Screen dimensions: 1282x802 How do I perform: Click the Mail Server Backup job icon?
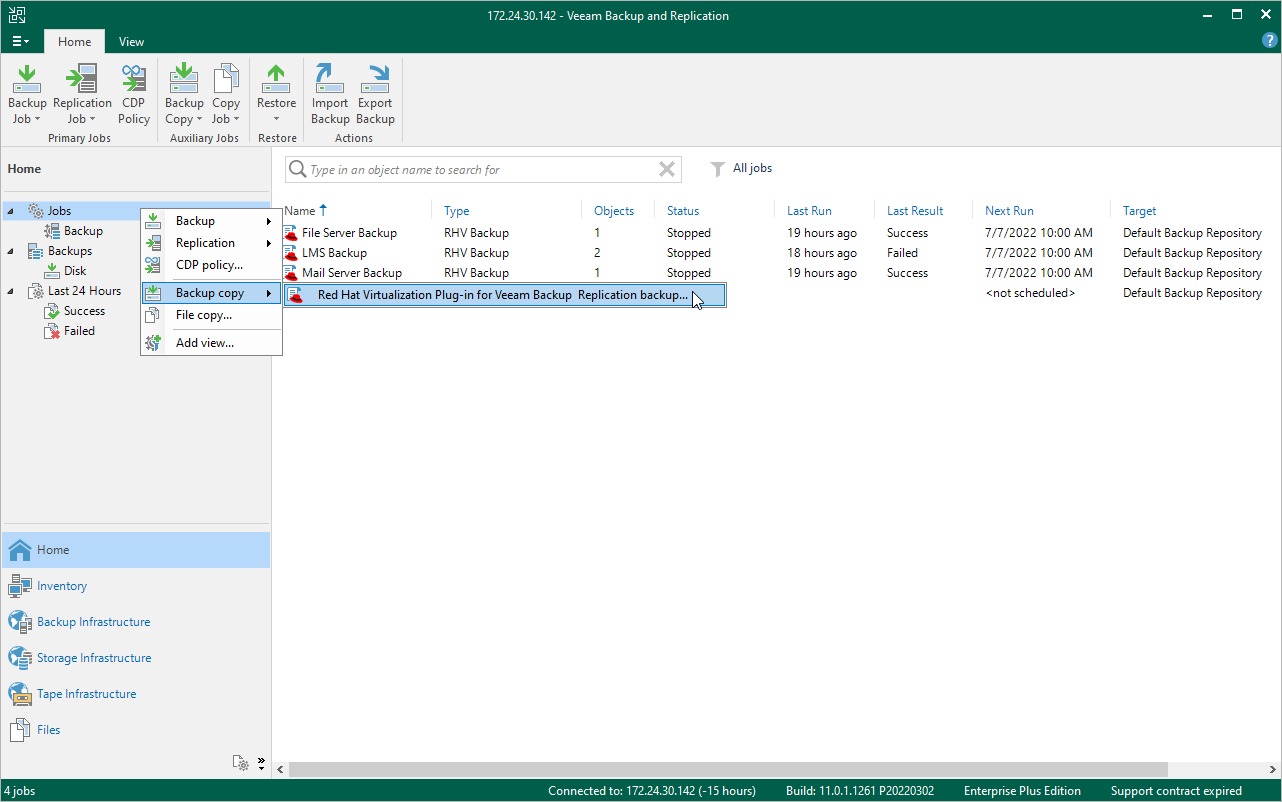[291, 273]
